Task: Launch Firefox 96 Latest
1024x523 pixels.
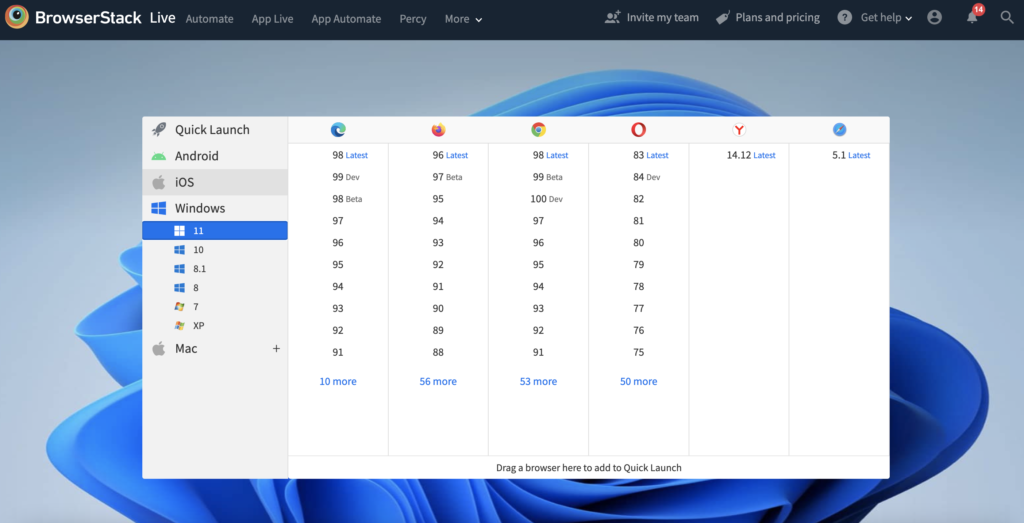Action: [450, 155]
